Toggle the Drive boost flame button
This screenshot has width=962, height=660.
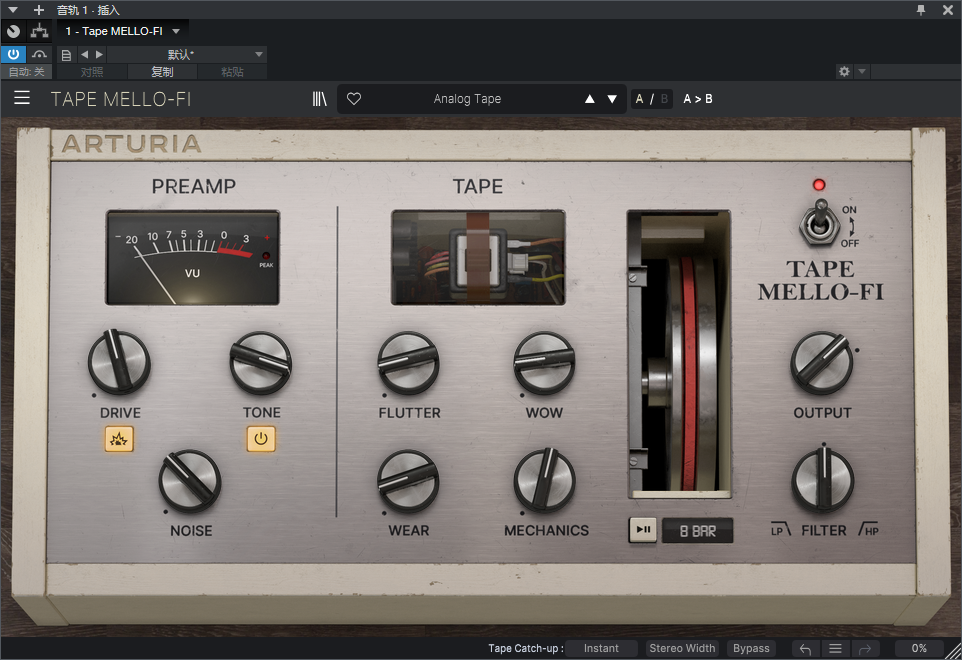119,439
